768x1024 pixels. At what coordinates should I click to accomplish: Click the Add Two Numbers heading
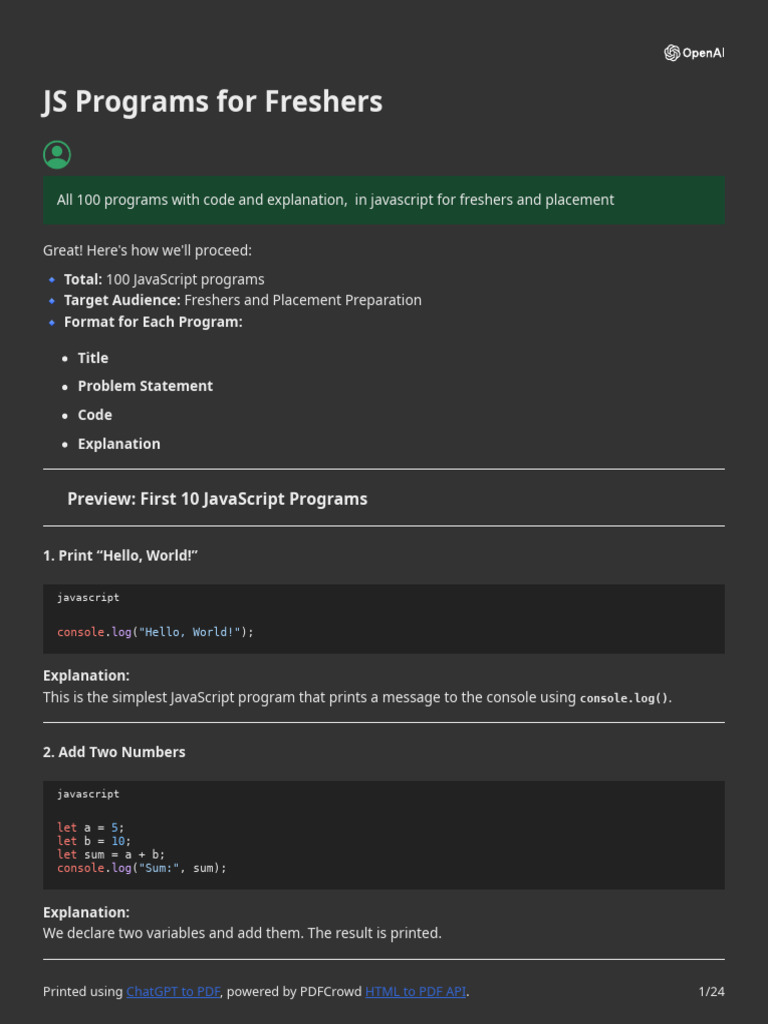click(114, 752)
